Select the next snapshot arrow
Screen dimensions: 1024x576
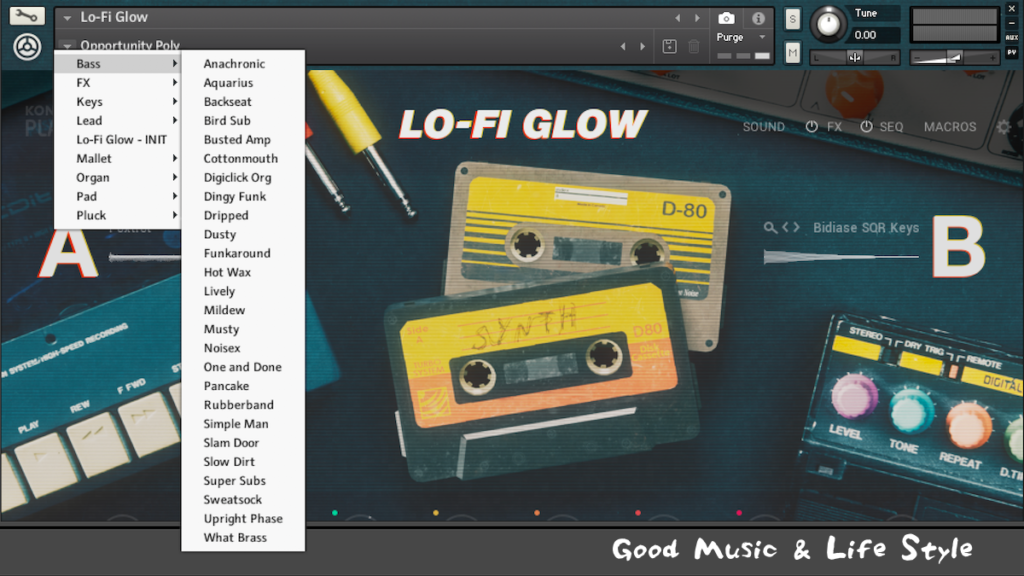(643, 46)
